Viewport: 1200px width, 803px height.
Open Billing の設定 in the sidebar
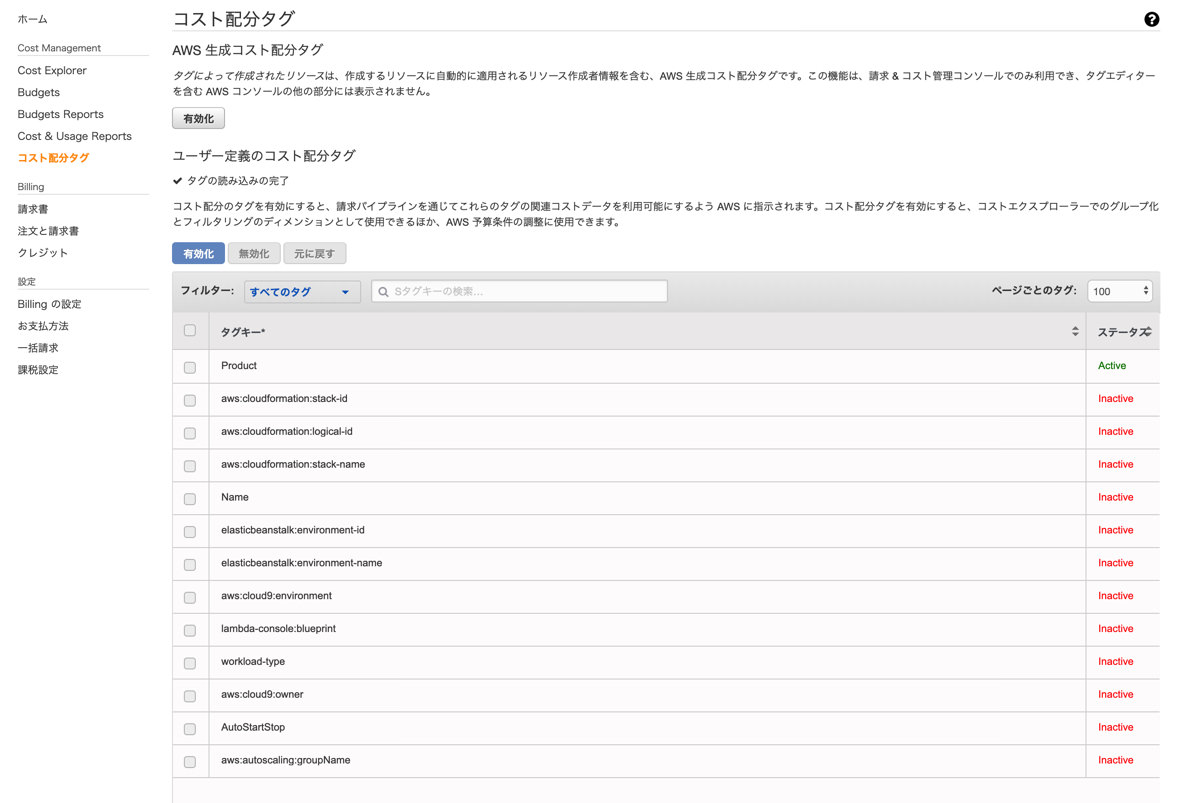pos(48,304)
